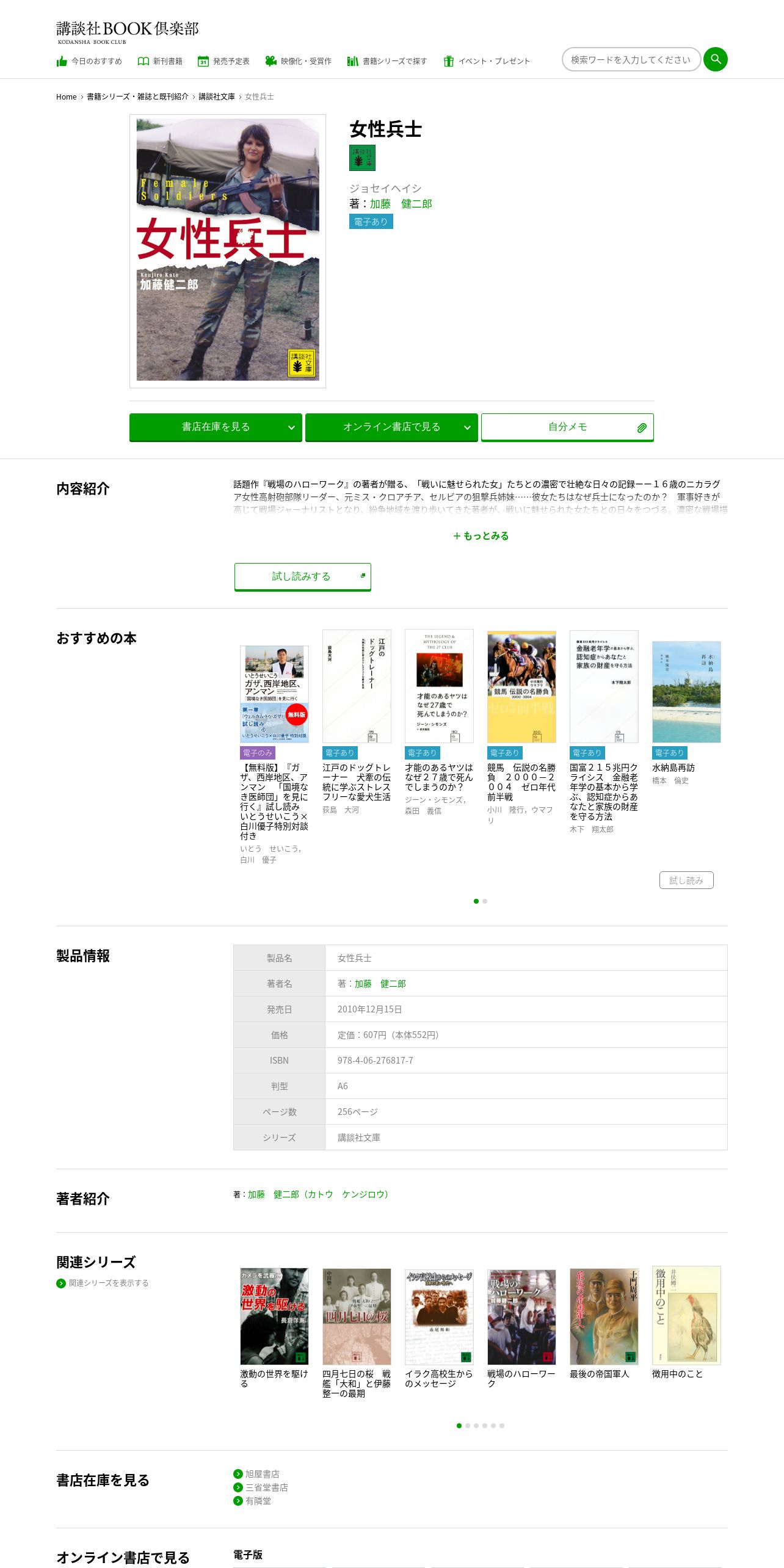The image size is (784, 1568).
Task: Open 江戸のドッグトレーナー book cover
Action: 357,686
